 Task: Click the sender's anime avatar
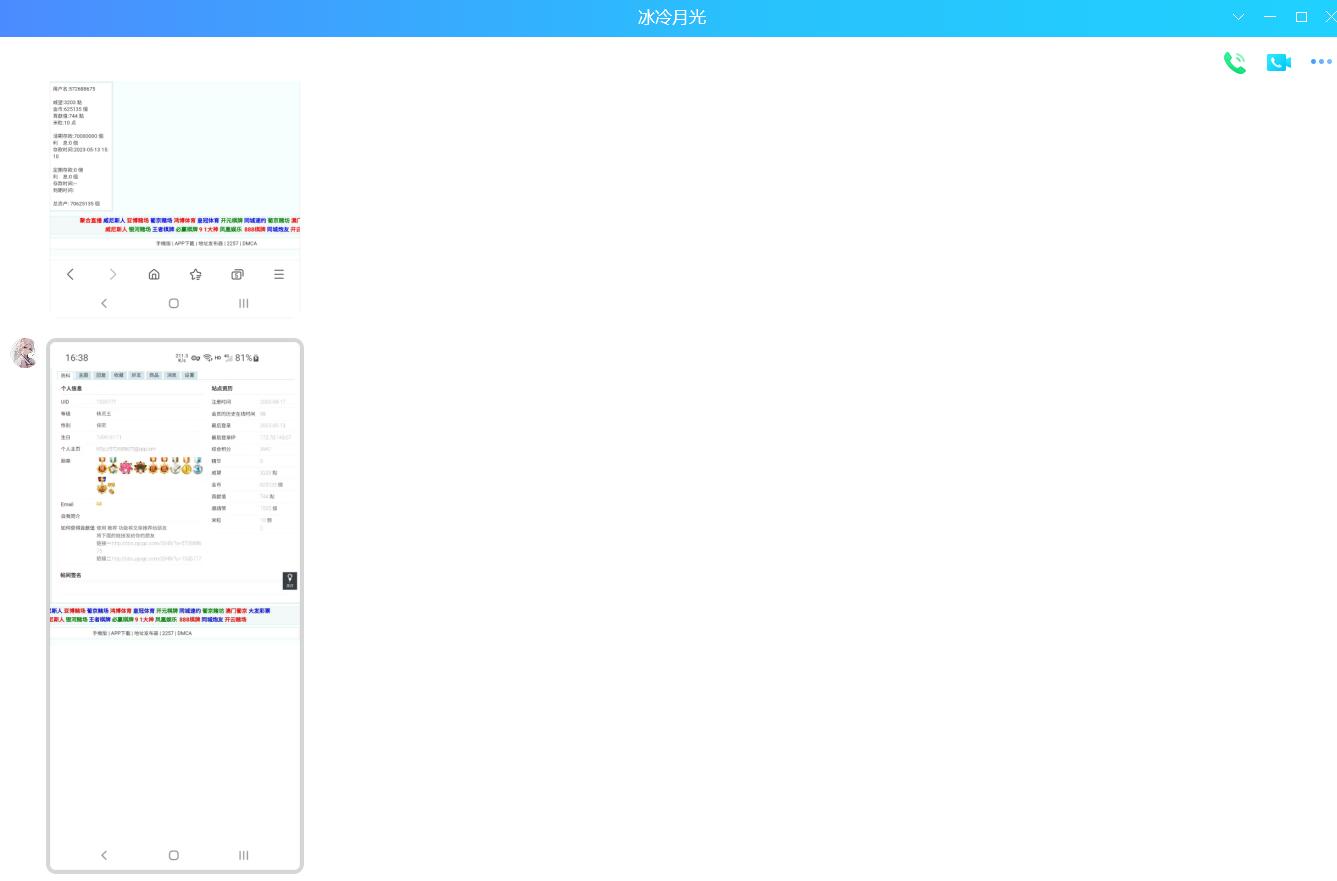click(25, 353)
